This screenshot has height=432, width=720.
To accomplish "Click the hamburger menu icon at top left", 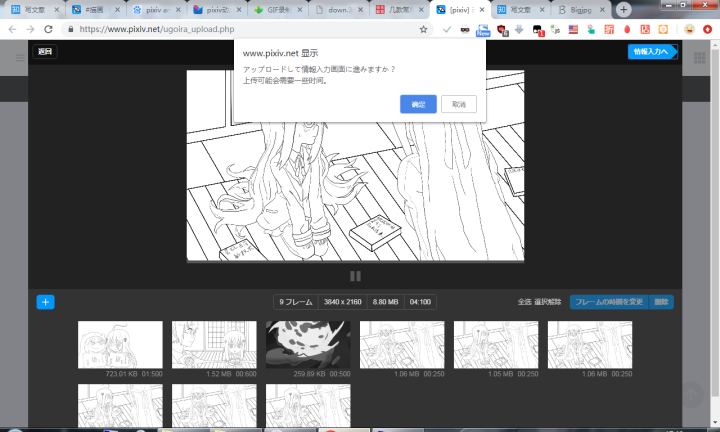I will pyautogui.click(x=20, y=58).
